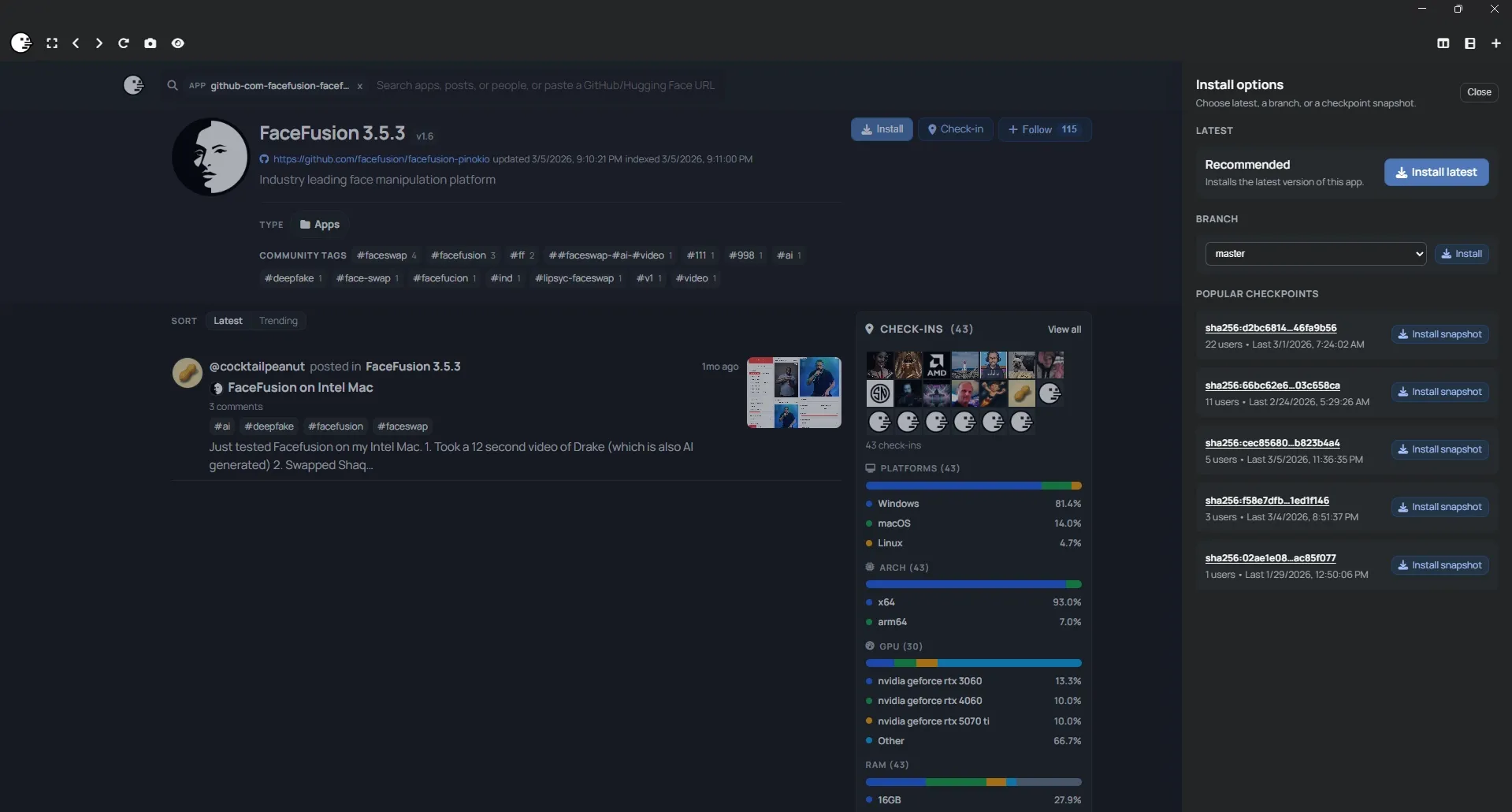
Task: Open the master branch dropdown
Action: [1315, 254]
